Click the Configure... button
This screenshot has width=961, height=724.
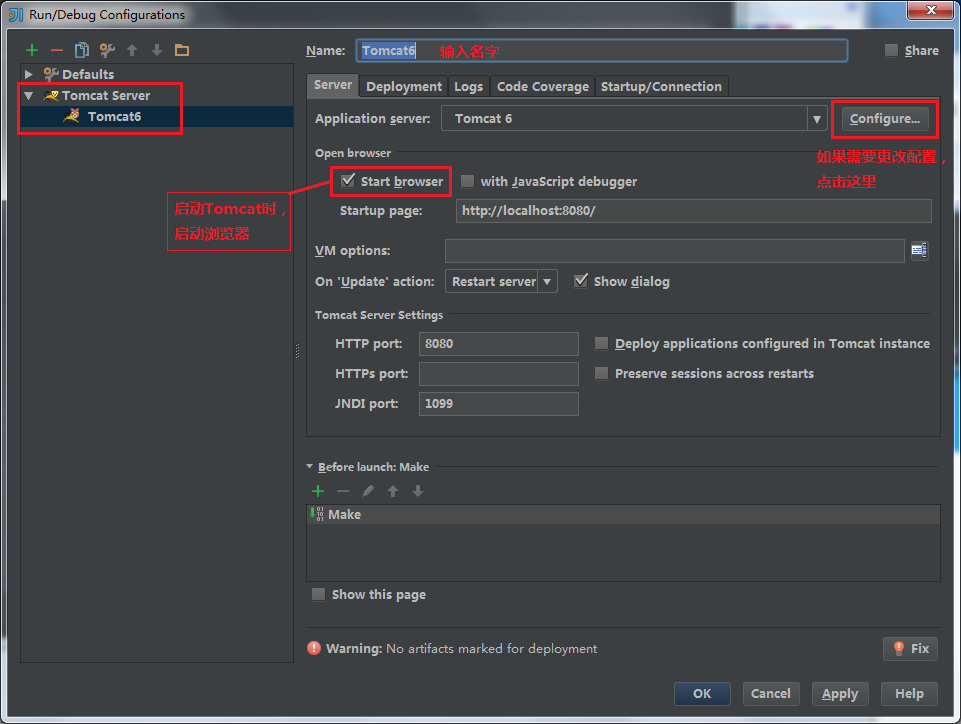[x=884, y=118]
